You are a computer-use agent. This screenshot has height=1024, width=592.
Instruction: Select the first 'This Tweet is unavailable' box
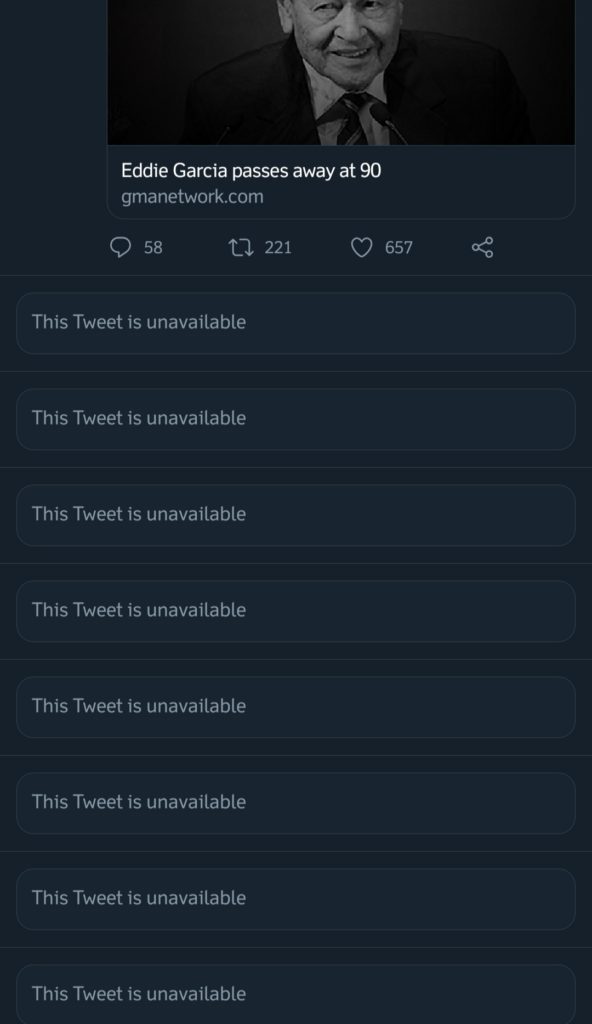(295, 323)
